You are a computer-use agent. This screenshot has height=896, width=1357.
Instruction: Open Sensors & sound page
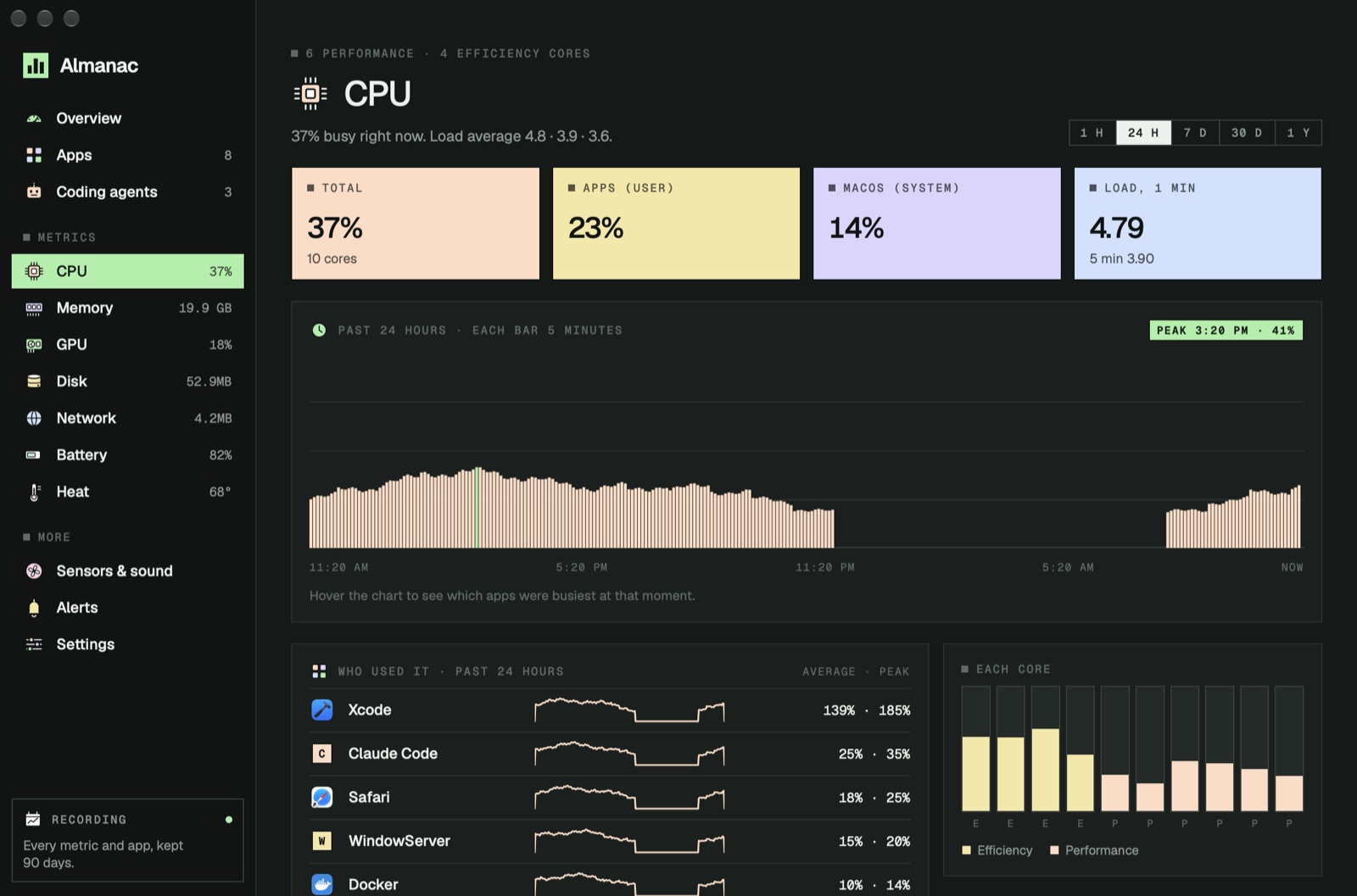pos(127,571)
